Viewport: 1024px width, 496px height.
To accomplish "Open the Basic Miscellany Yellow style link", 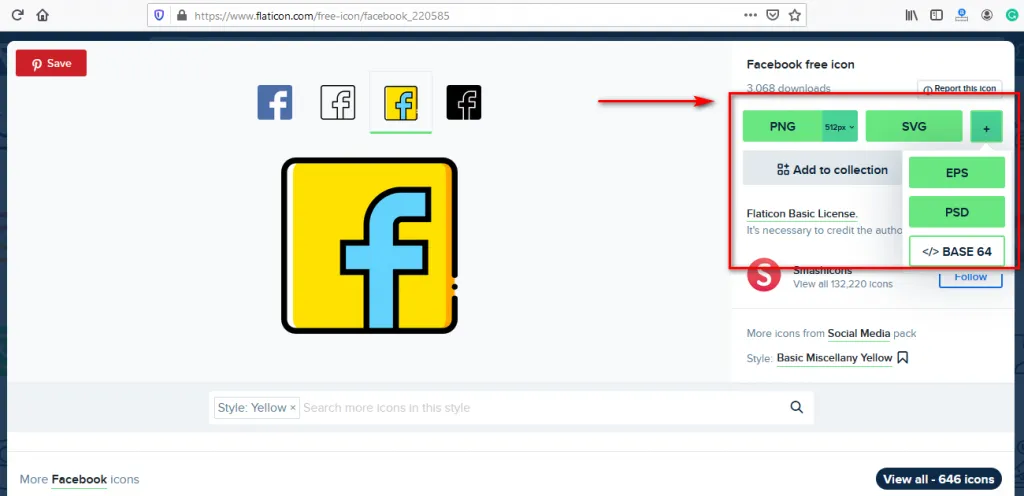I will 834,358.
